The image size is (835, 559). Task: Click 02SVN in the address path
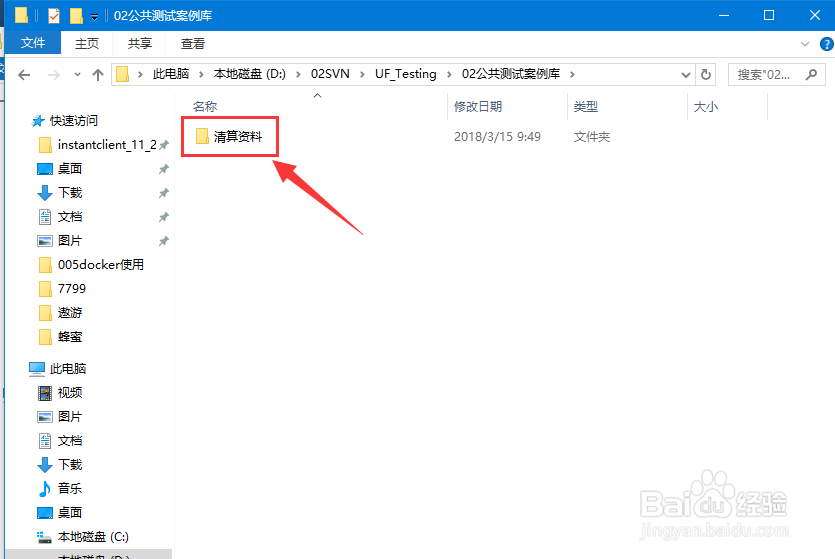pyautogui.click(x=330, y=74)
